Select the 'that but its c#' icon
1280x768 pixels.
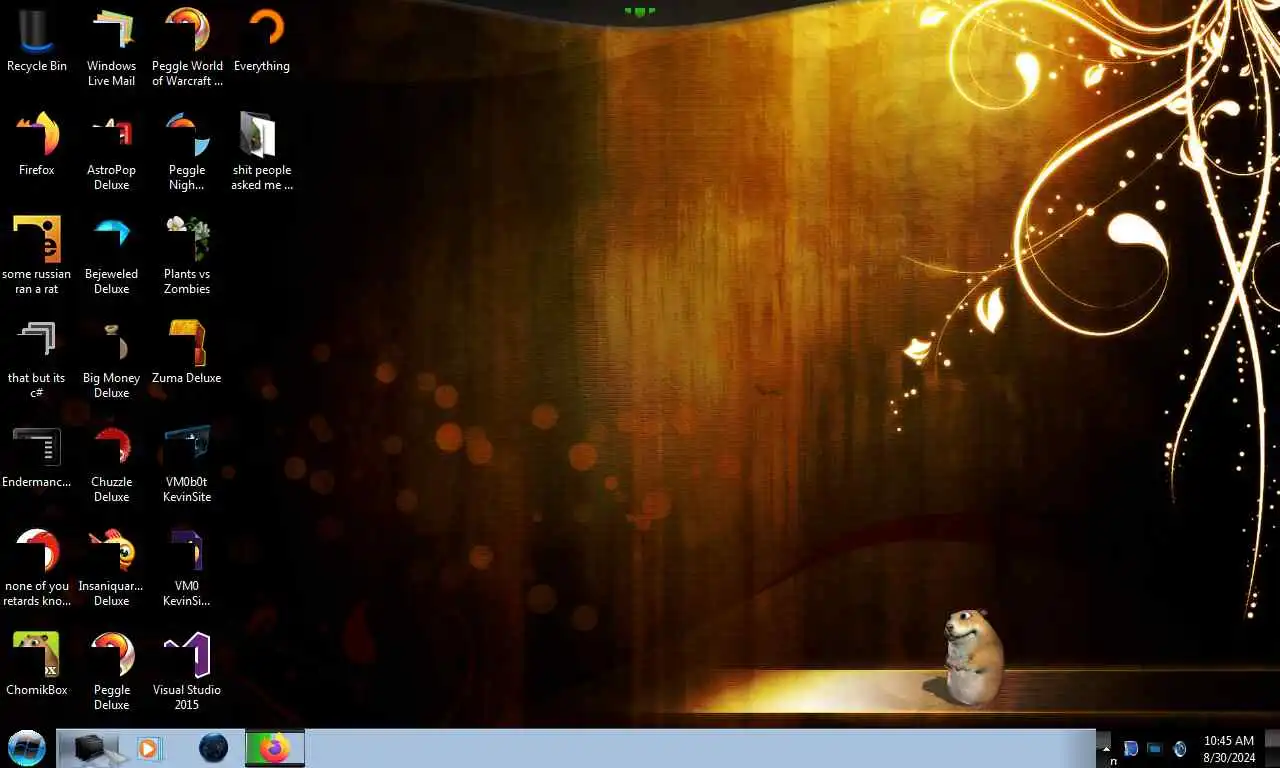click(37, 360)
